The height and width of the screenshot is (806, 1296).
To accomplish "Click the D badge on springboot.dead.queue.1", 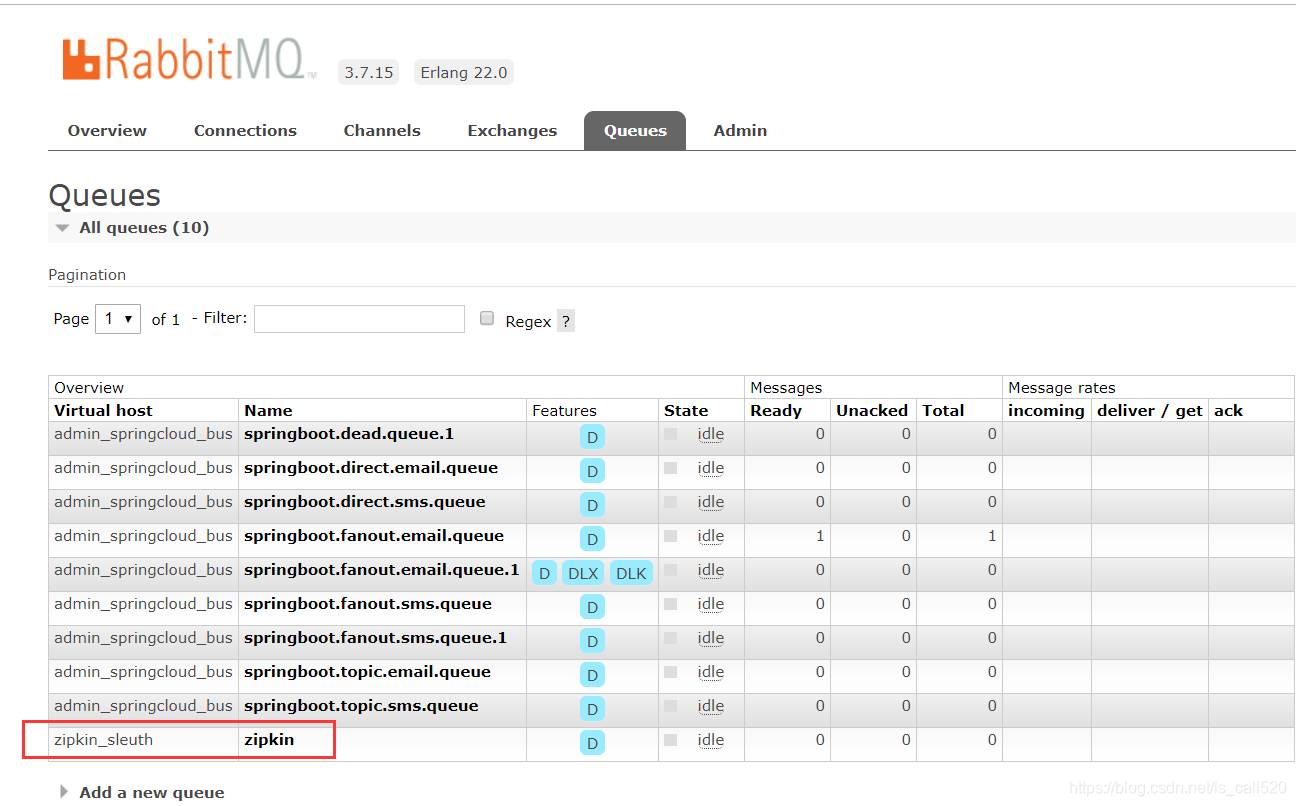I will (x=592, y=437).
